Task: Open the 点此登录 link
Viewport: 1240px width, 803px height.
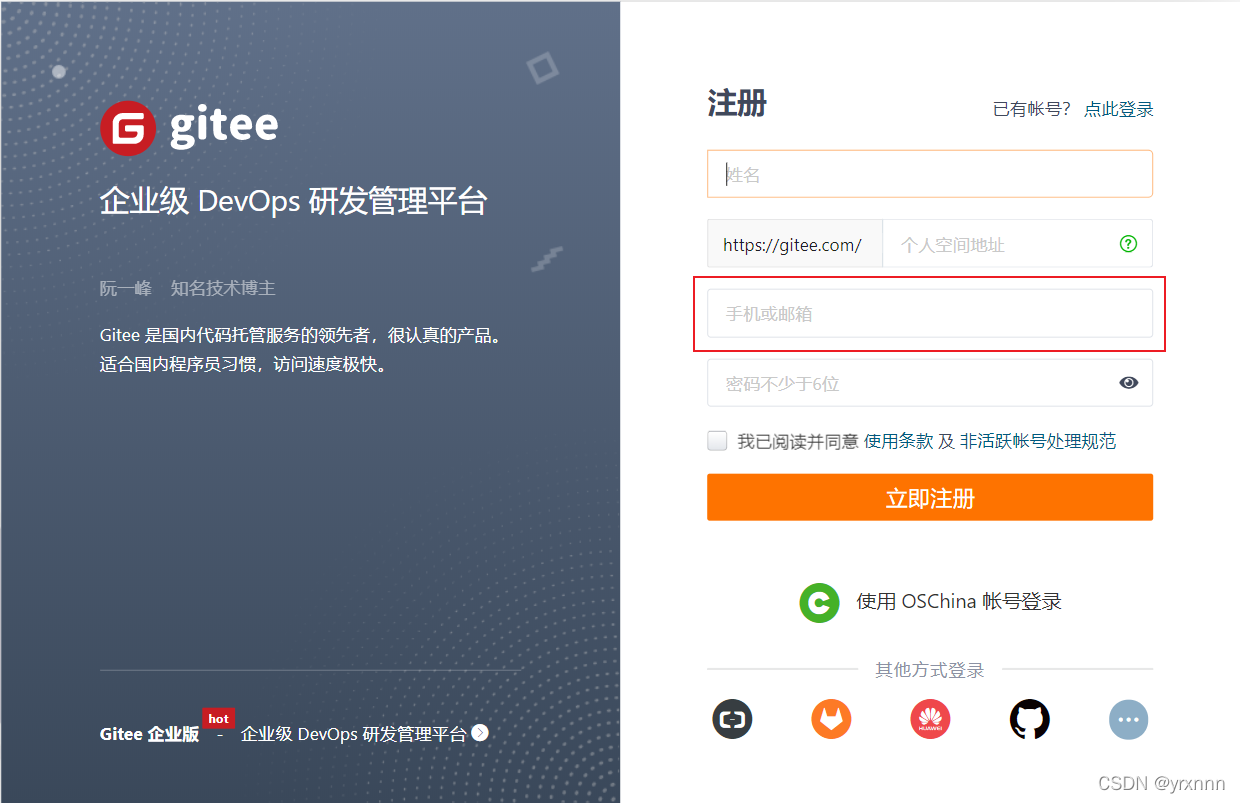Action: (x=1118, y=109)
